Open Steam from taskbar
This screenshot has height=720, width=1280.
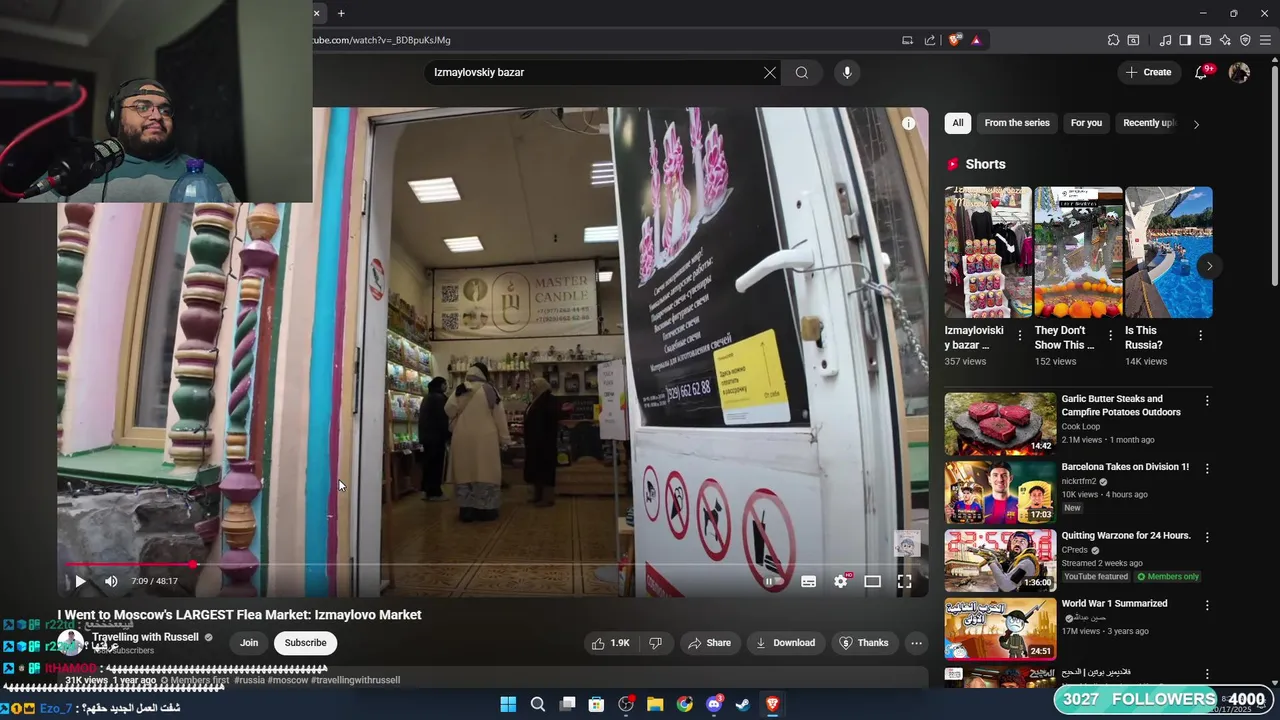pos(743,704)
